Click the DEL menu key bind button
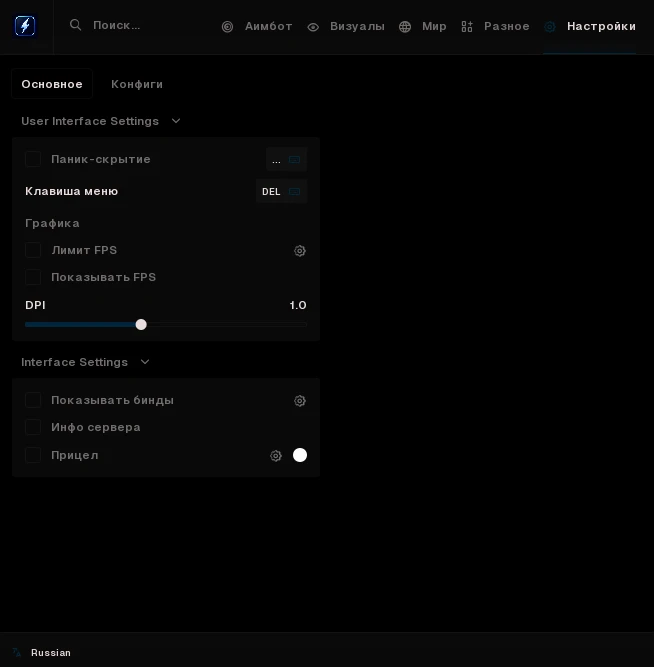This screenshot has height=667, width=654. coord(281,191)
